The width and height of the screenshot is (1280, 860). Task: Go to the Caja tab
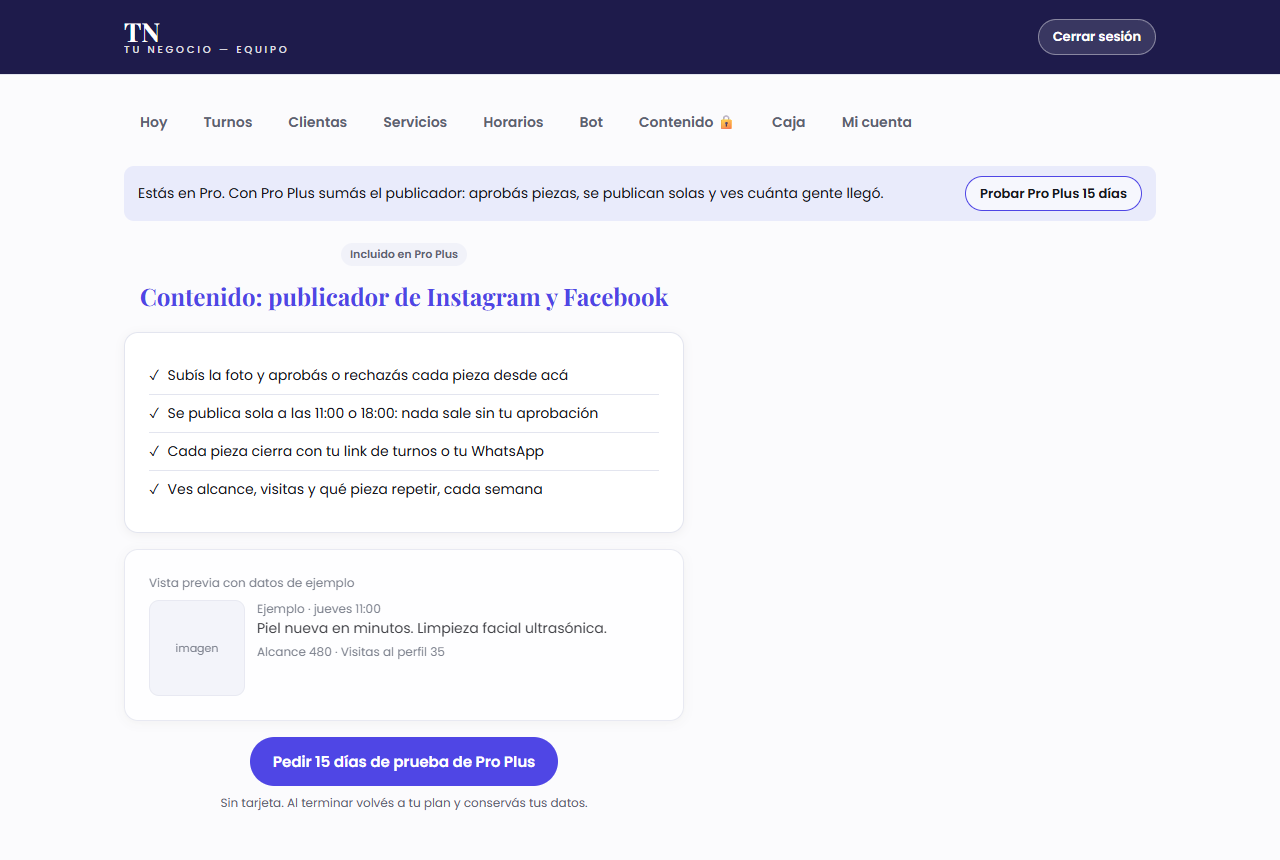[788, 122]
